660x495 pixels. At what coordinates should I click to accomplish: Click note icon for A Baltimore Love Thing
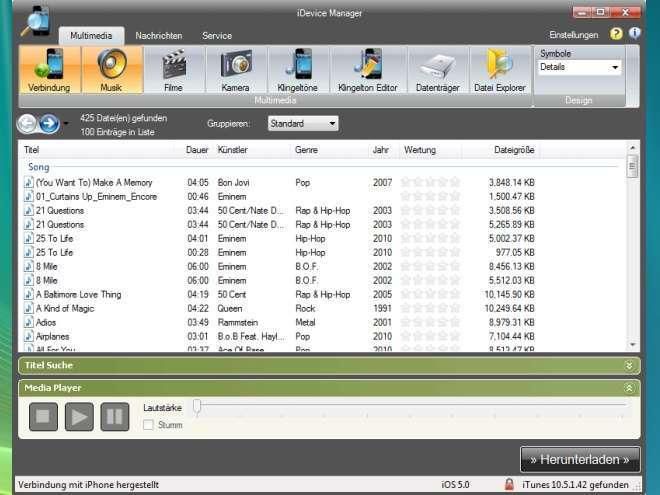(29, 295)
